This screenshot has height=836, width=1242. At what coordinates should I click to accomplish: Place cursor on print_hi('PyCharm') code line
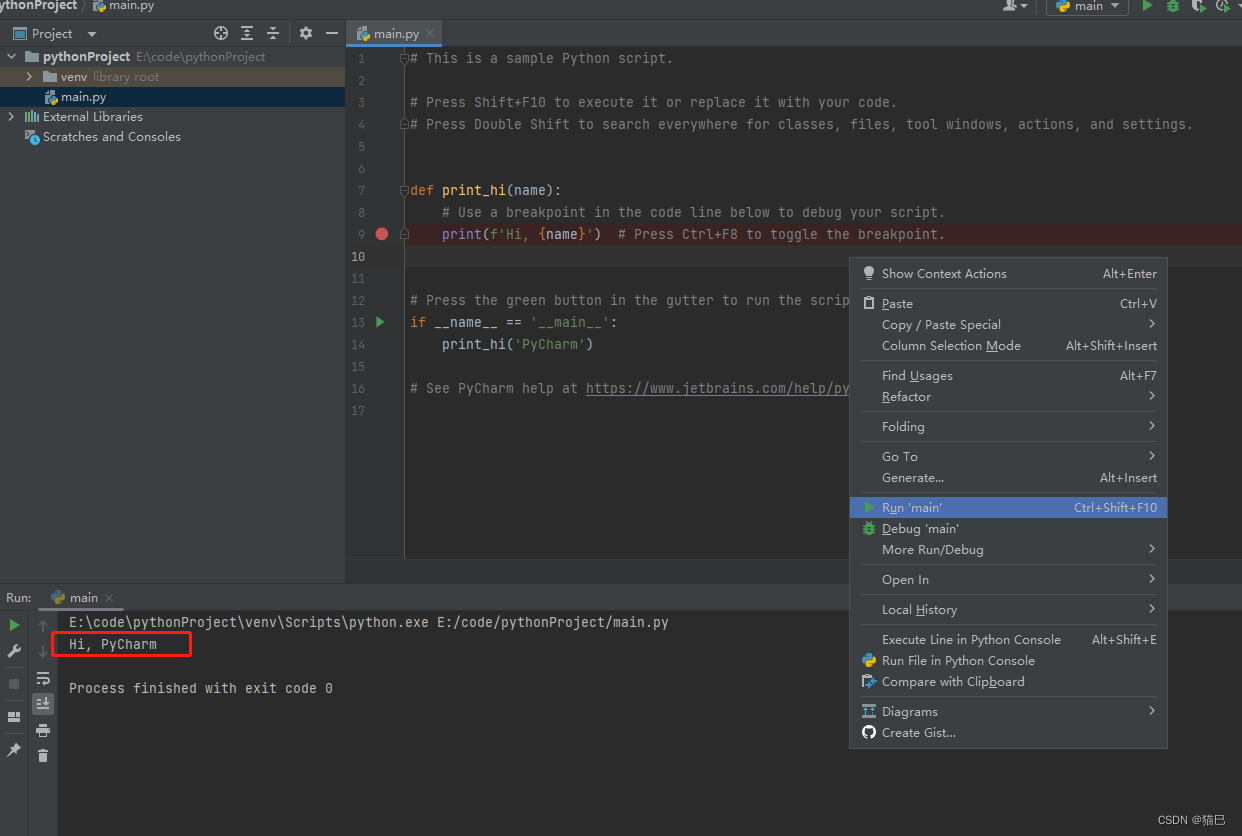(517, 344)
